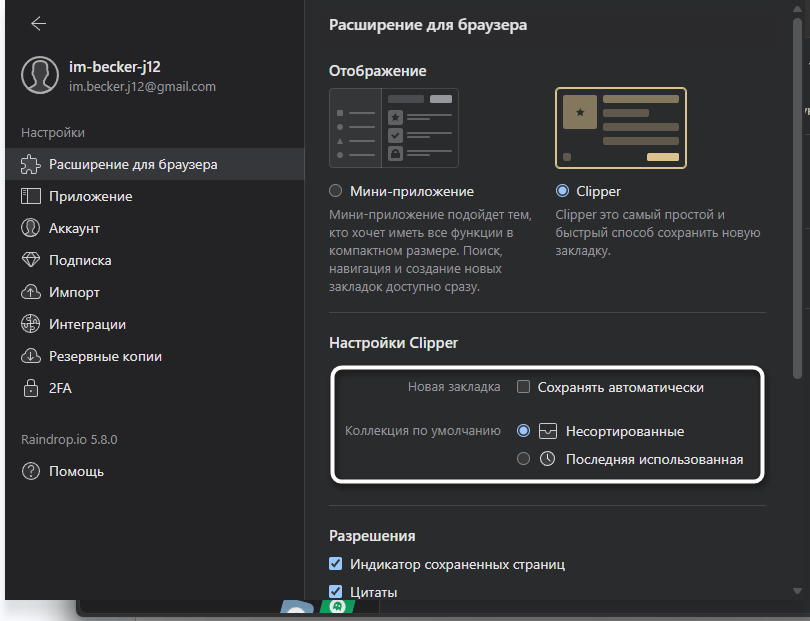
Task: Click the Приложение panel icon
Action: coord(30,196)
